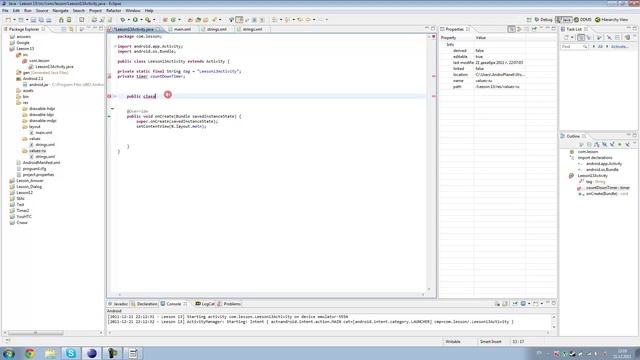Click the Open Perspective icon
The width and height of the screenshot is (640, 360).
pos(529,20)
